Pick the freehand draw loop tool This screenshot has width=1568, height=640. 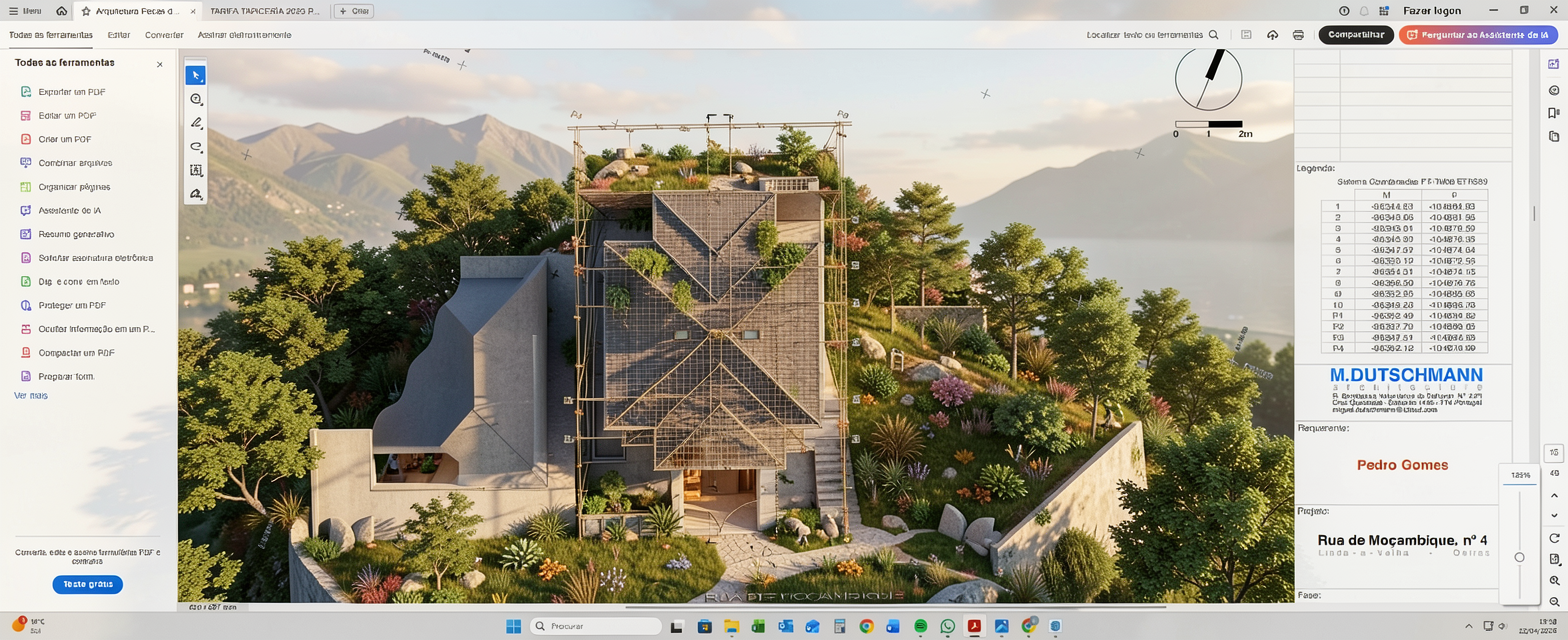[x=196, y=147]
